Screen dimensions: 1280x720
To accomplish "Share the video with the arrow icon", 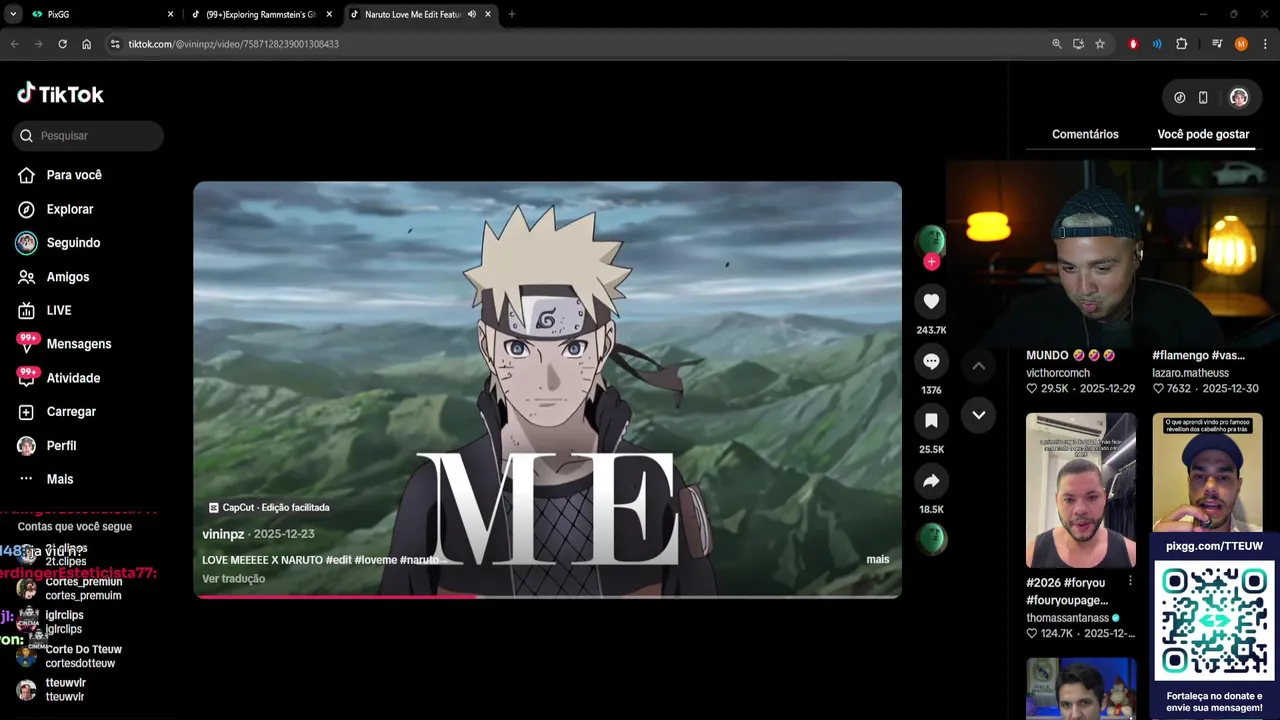I will 931,481.
